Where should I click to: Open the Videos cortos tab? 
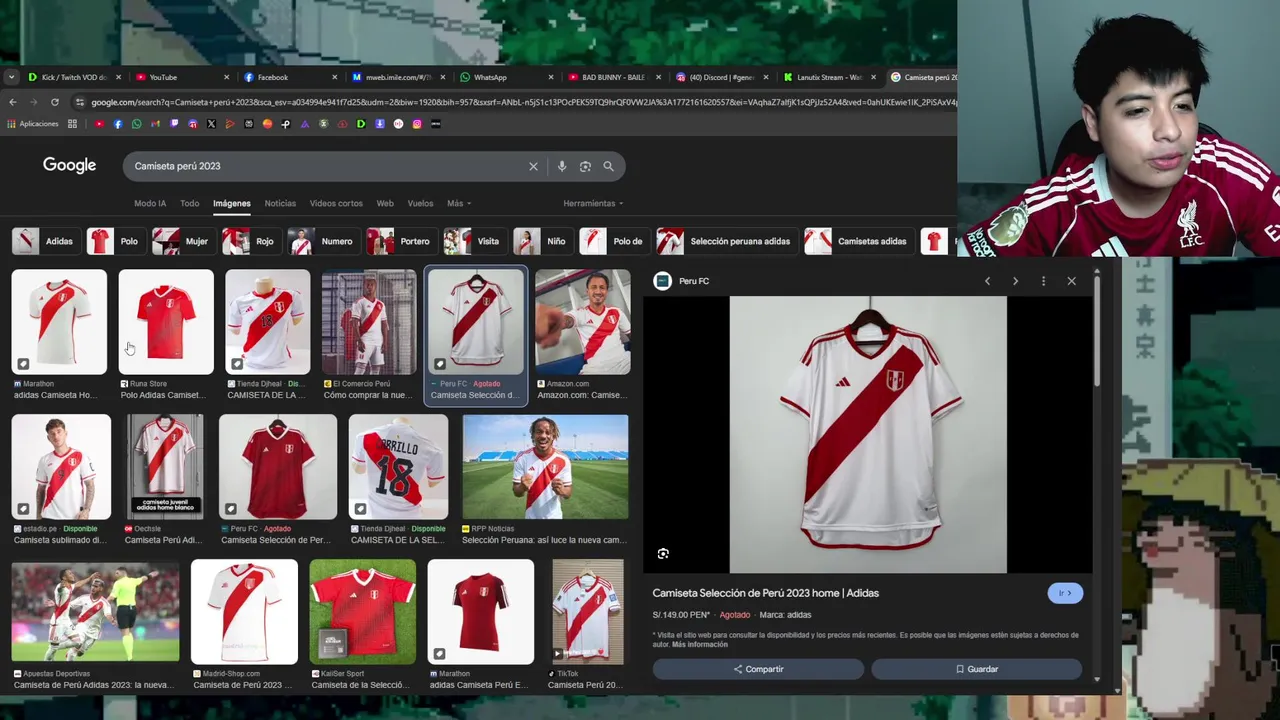336,203
